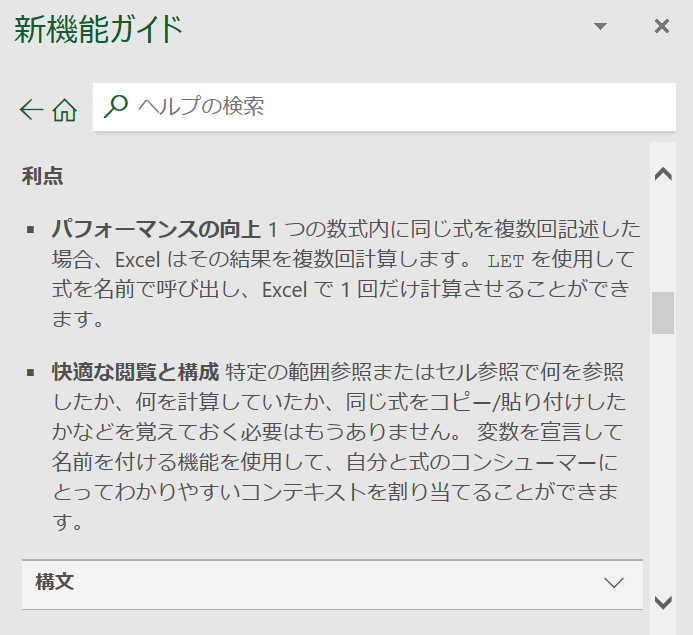Close the 新機能ガイド pane
The image size is (693, 635).
pyautogui.click(x=662, y=27)
